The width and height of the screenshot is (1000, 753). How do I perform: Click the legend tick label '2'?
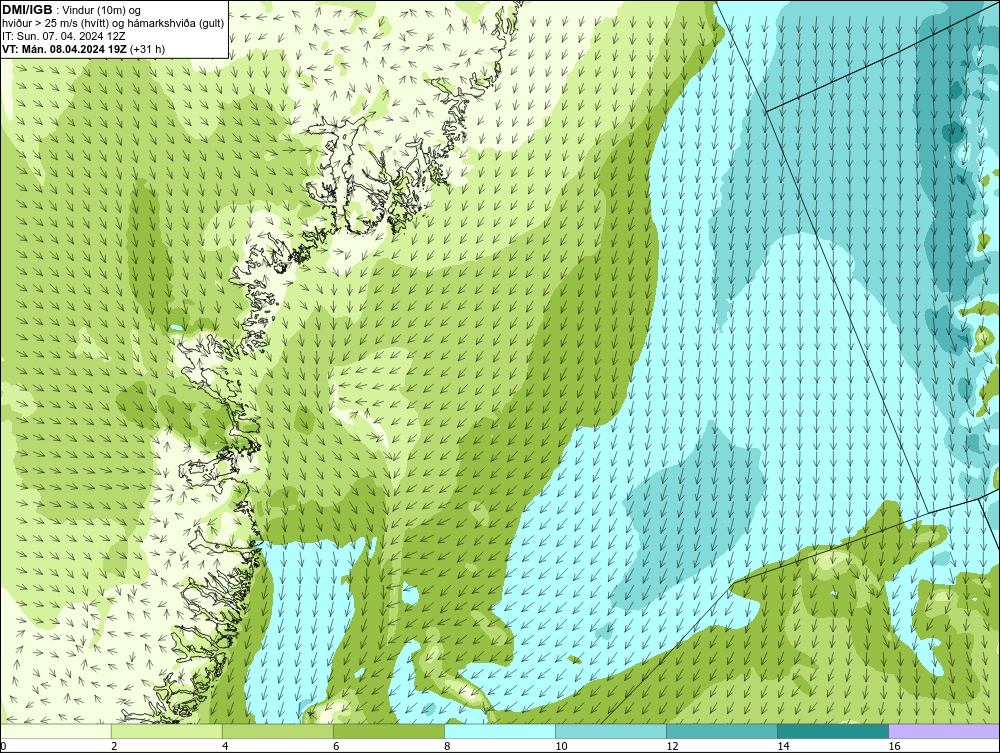(114, 746)
